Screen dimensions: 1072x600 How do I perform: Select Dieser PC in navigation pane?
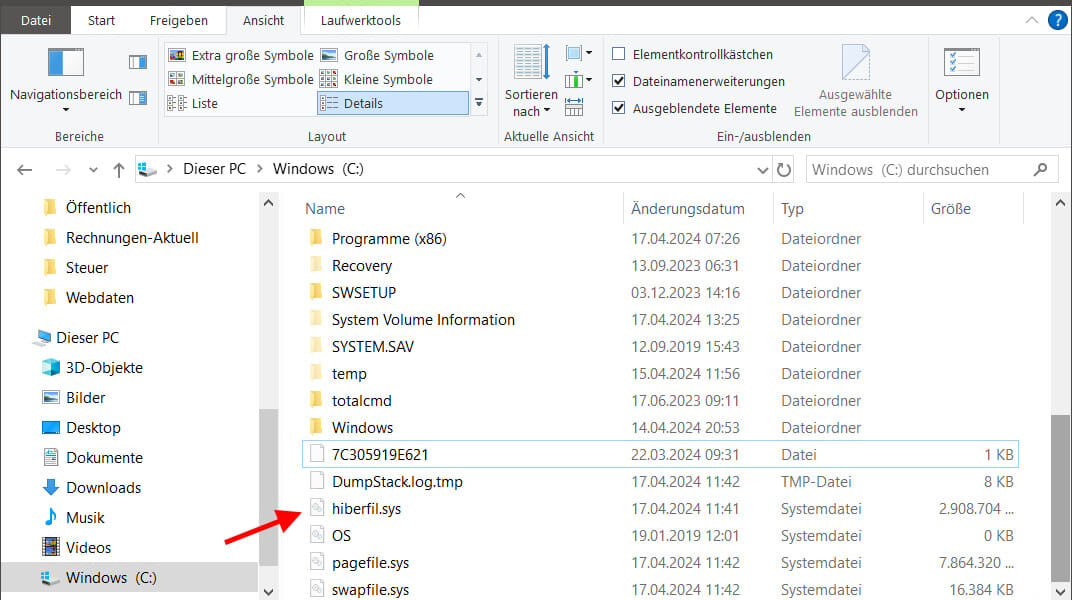(87, 338)
